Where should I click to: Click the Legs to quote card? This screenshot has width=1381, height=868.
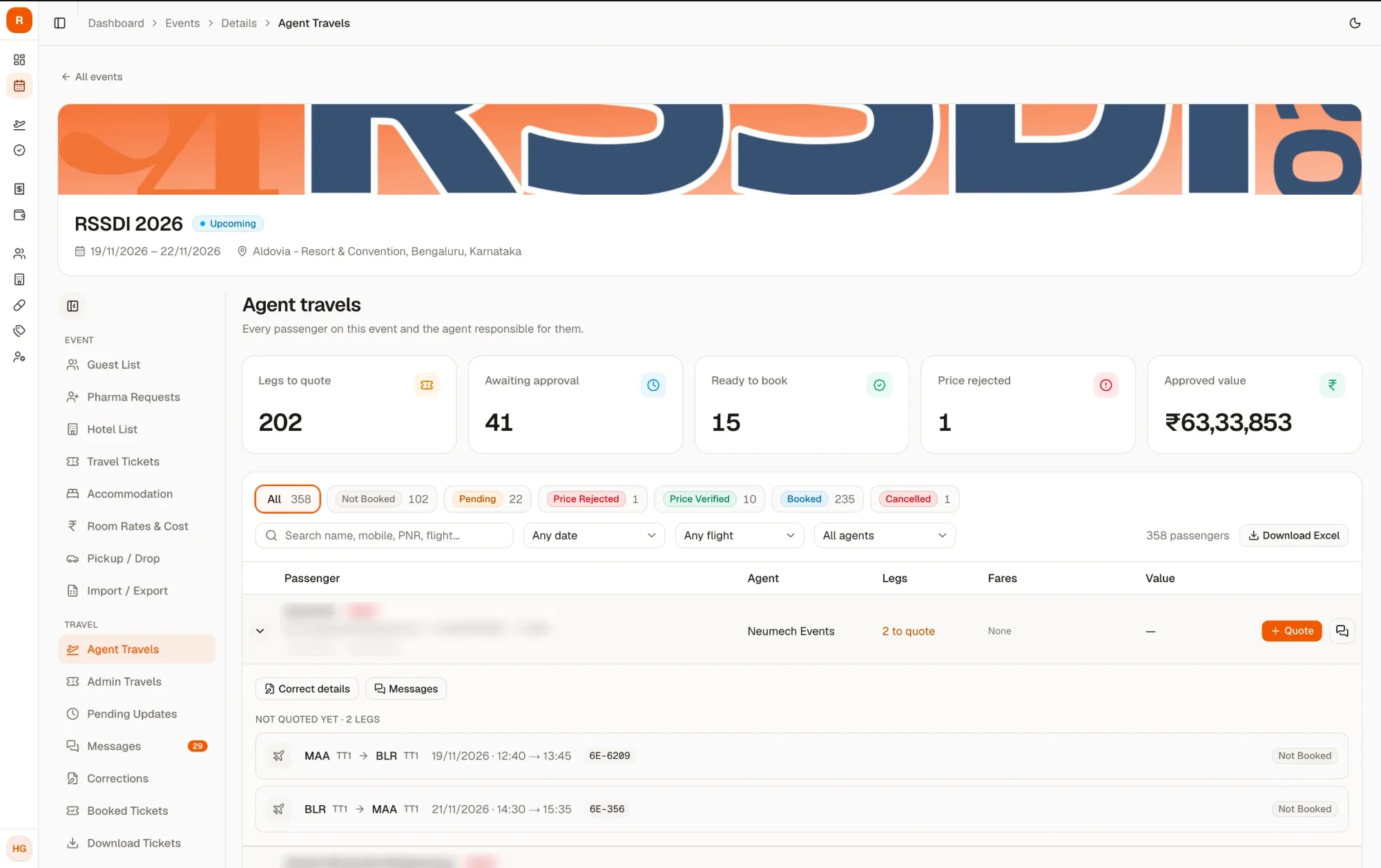tap(349, 405)
